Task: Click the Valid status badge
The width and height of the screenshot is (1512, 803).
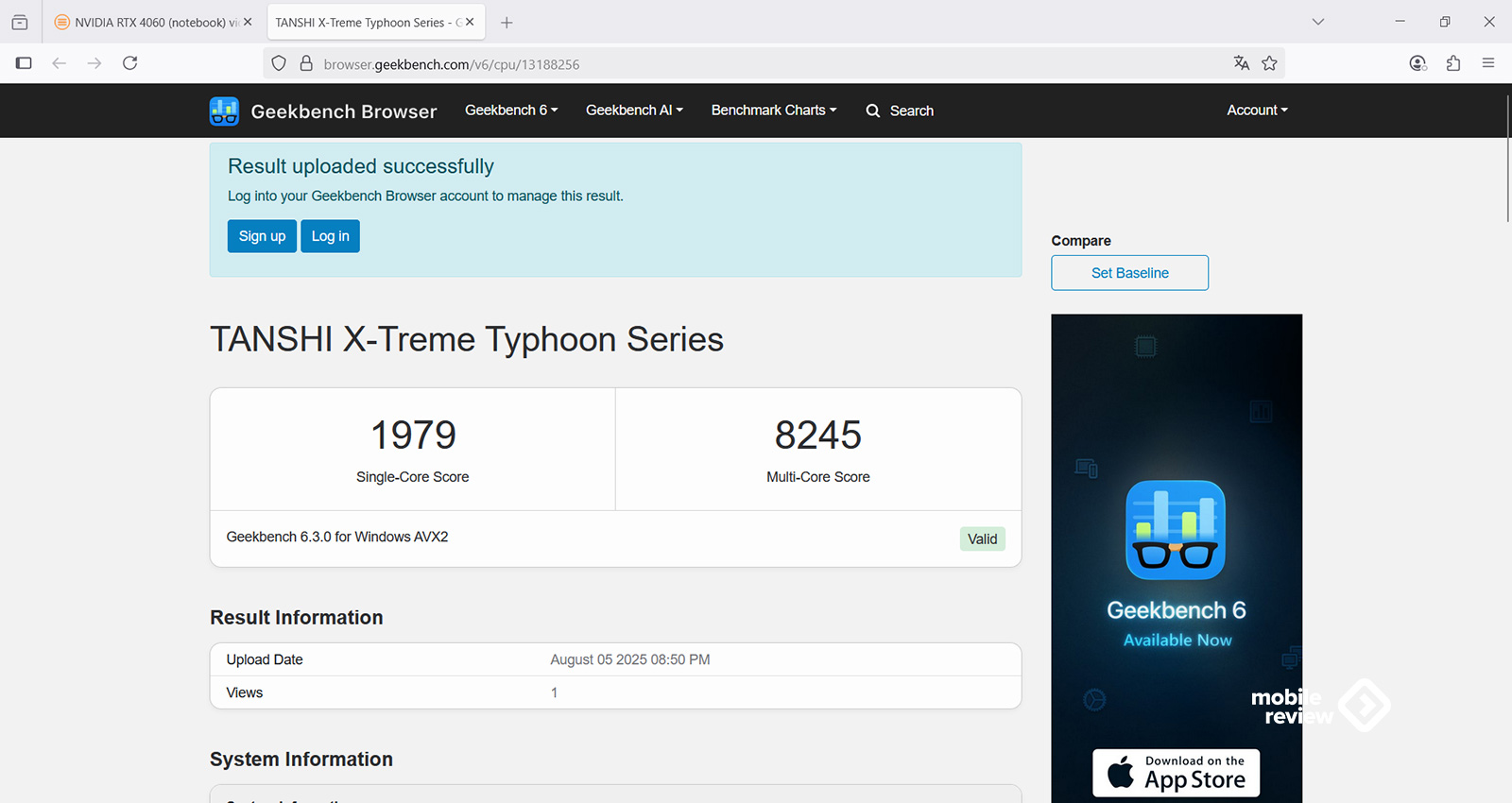Action: [x=983, y=538]
